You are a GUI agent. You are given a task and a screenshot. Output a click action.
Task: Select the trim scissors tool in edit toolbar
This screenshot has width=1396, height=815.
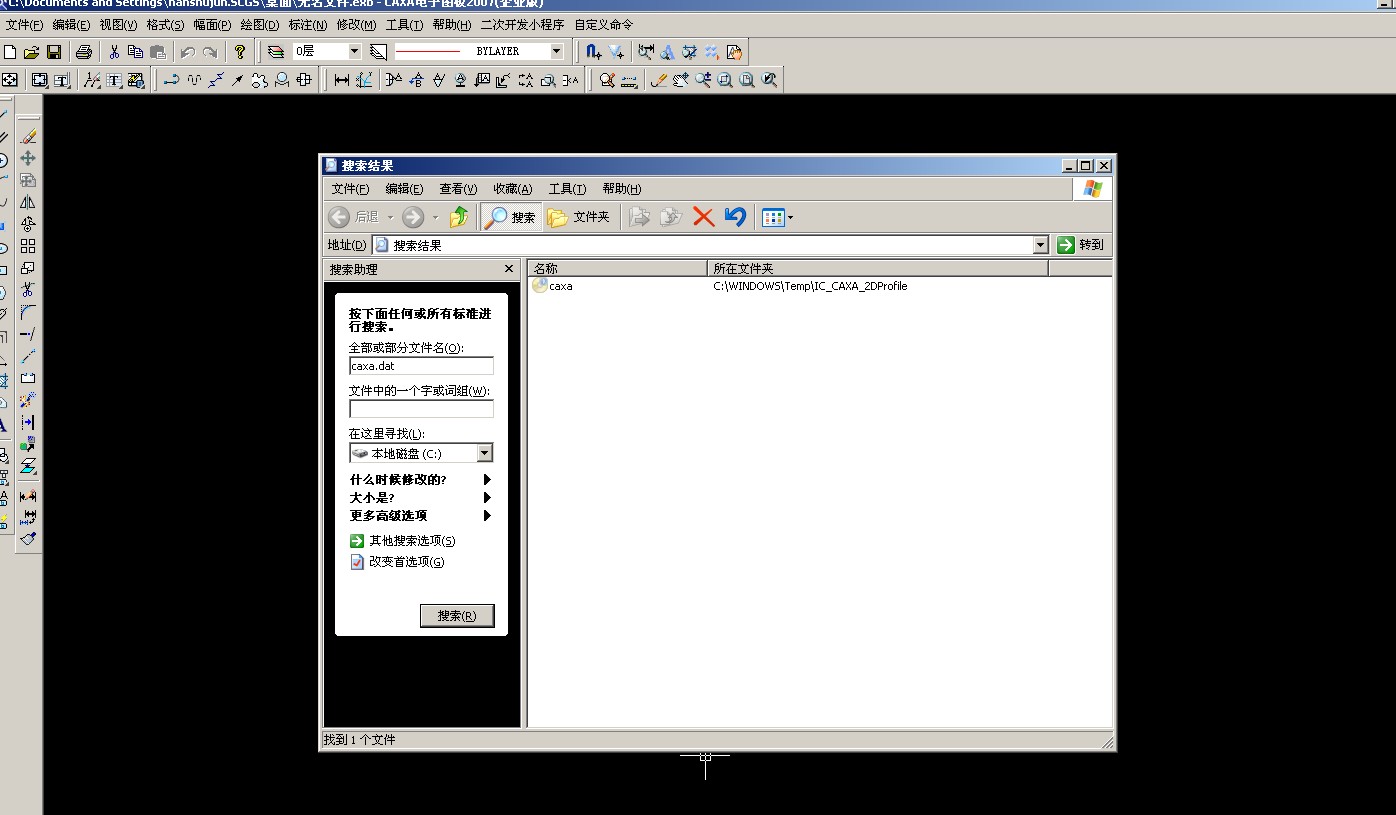click(28, 290)
